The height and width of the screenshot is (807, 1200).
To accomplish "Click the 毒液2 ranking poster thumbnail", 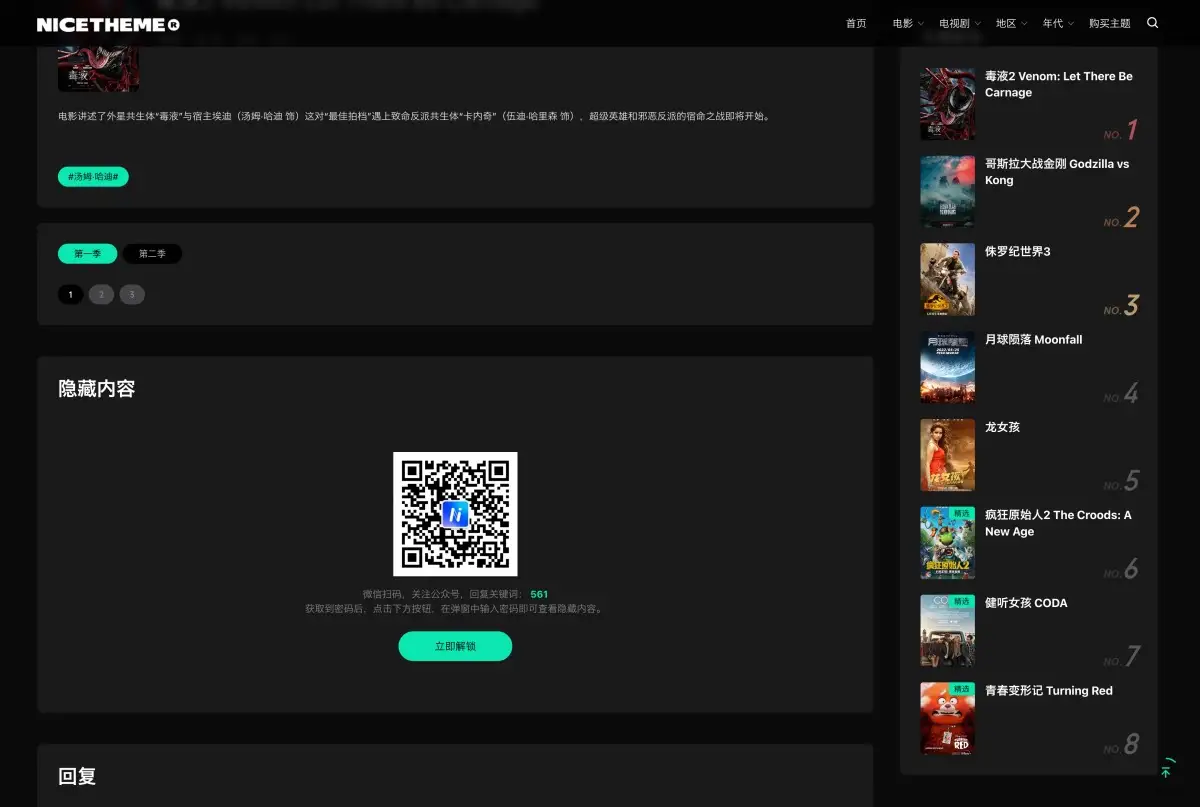I will pyautogui.click(x=947, y=104).
